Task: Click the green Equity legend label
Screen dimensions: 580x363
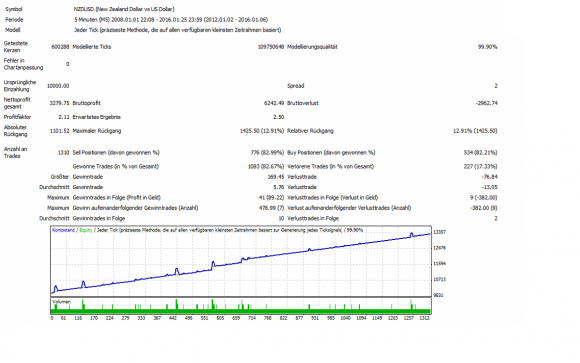Action: pyautogui.click(x=85, y=230)
